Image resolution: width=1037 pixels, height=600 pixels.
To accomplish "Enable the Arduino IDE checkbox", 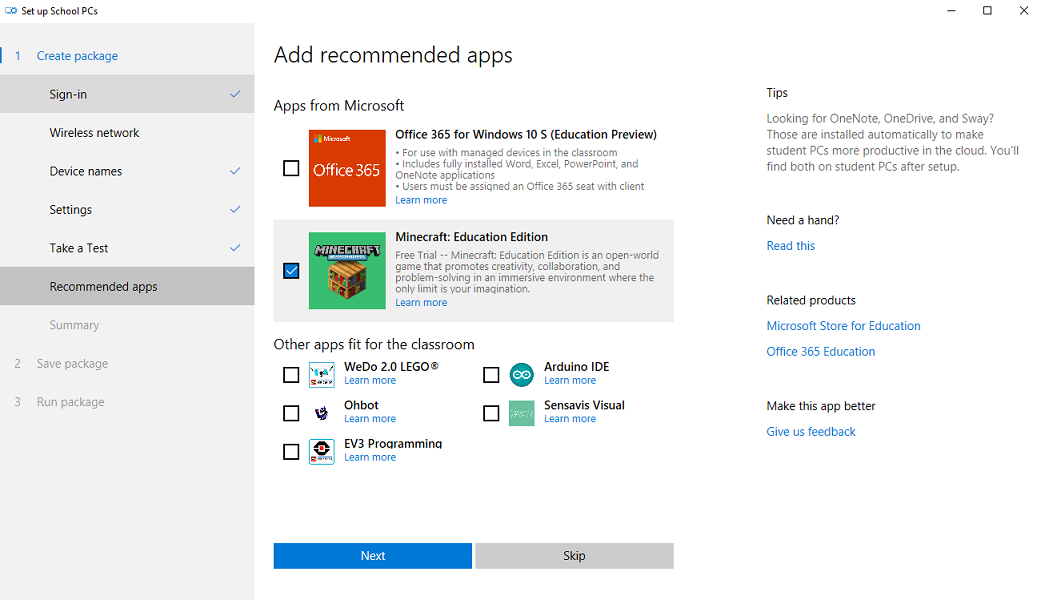I will [491, 375].
